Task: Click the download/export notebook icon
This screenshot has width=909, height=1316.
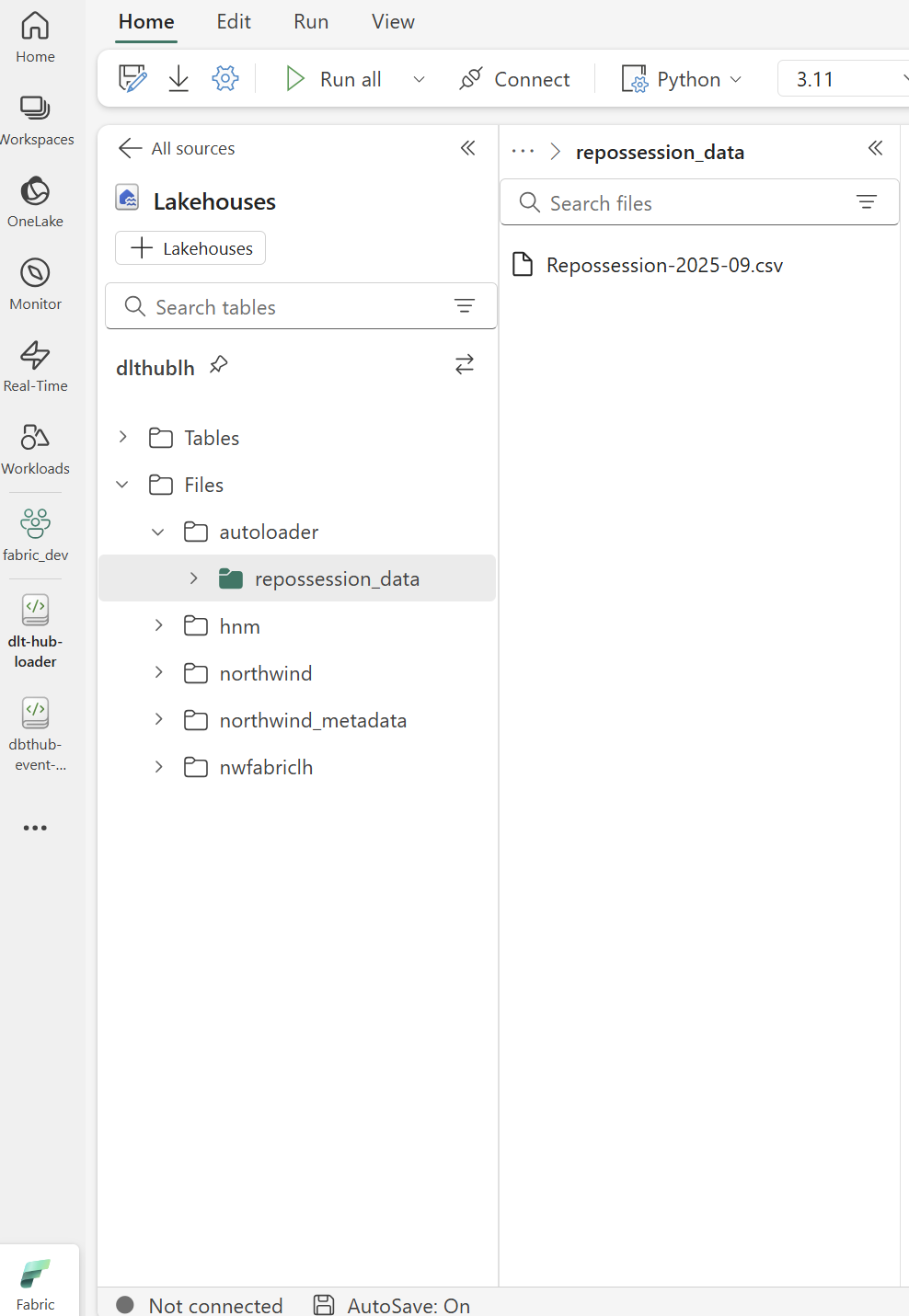Action: click(178, 78)
